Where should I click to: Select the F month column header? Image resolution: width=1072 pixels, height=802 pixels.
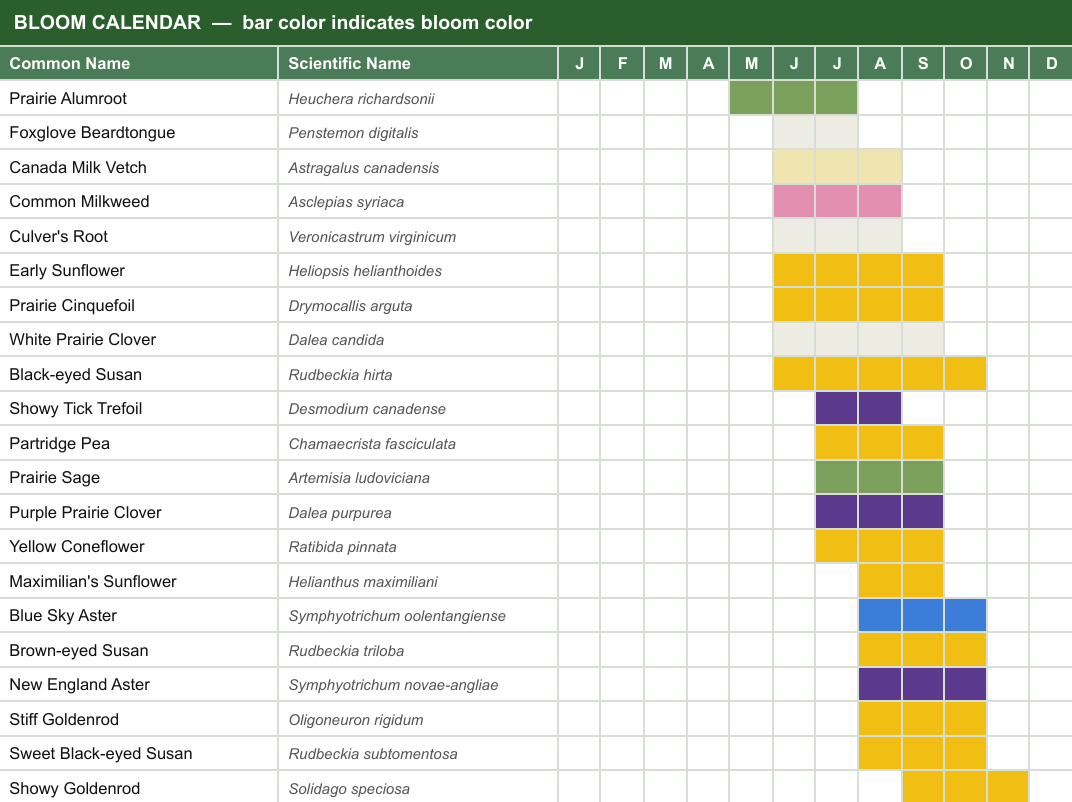[x=622, y=64]
